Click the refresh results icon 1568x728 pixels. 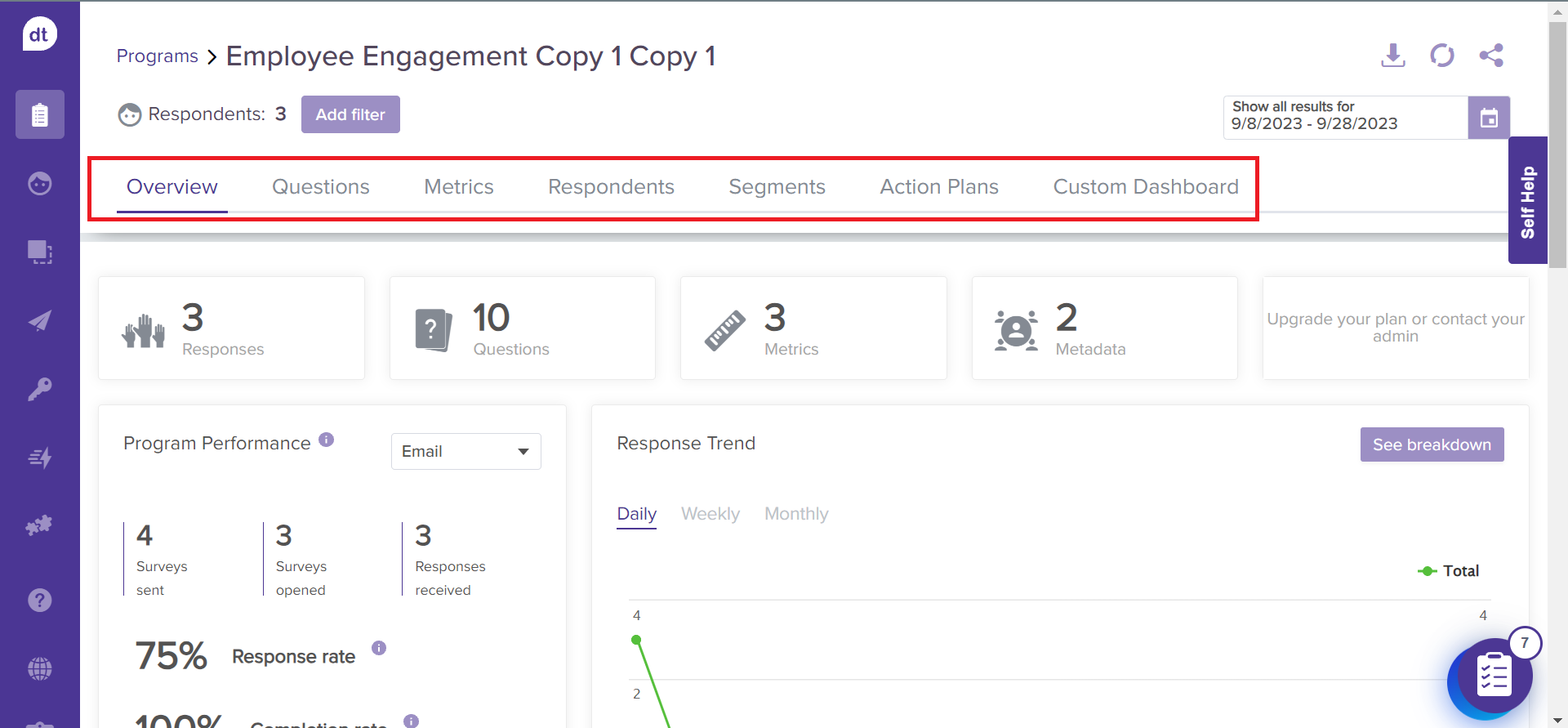point(1441,56)
